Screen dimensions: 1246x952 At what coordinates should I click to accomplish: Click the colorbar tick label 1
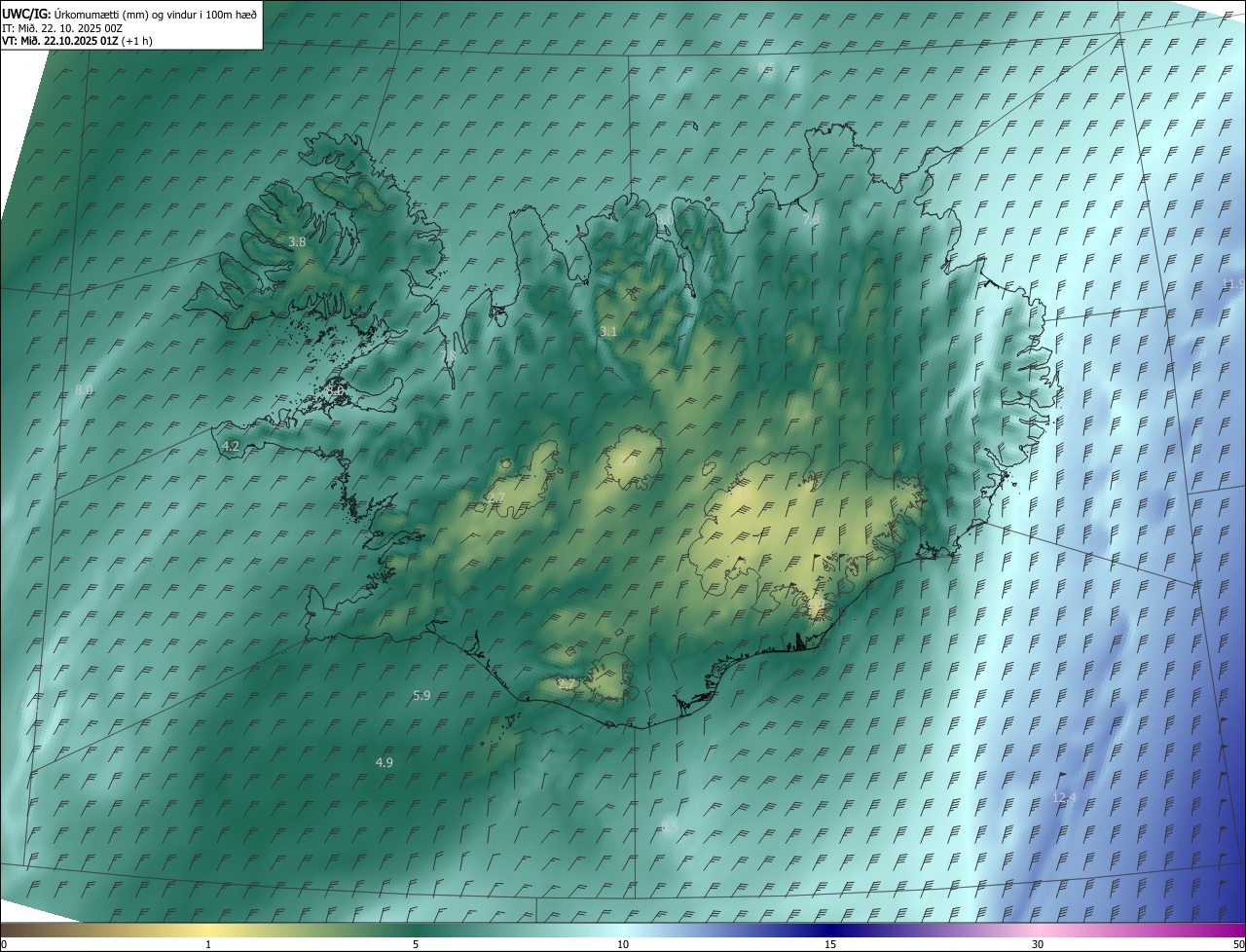coord(208,944)
